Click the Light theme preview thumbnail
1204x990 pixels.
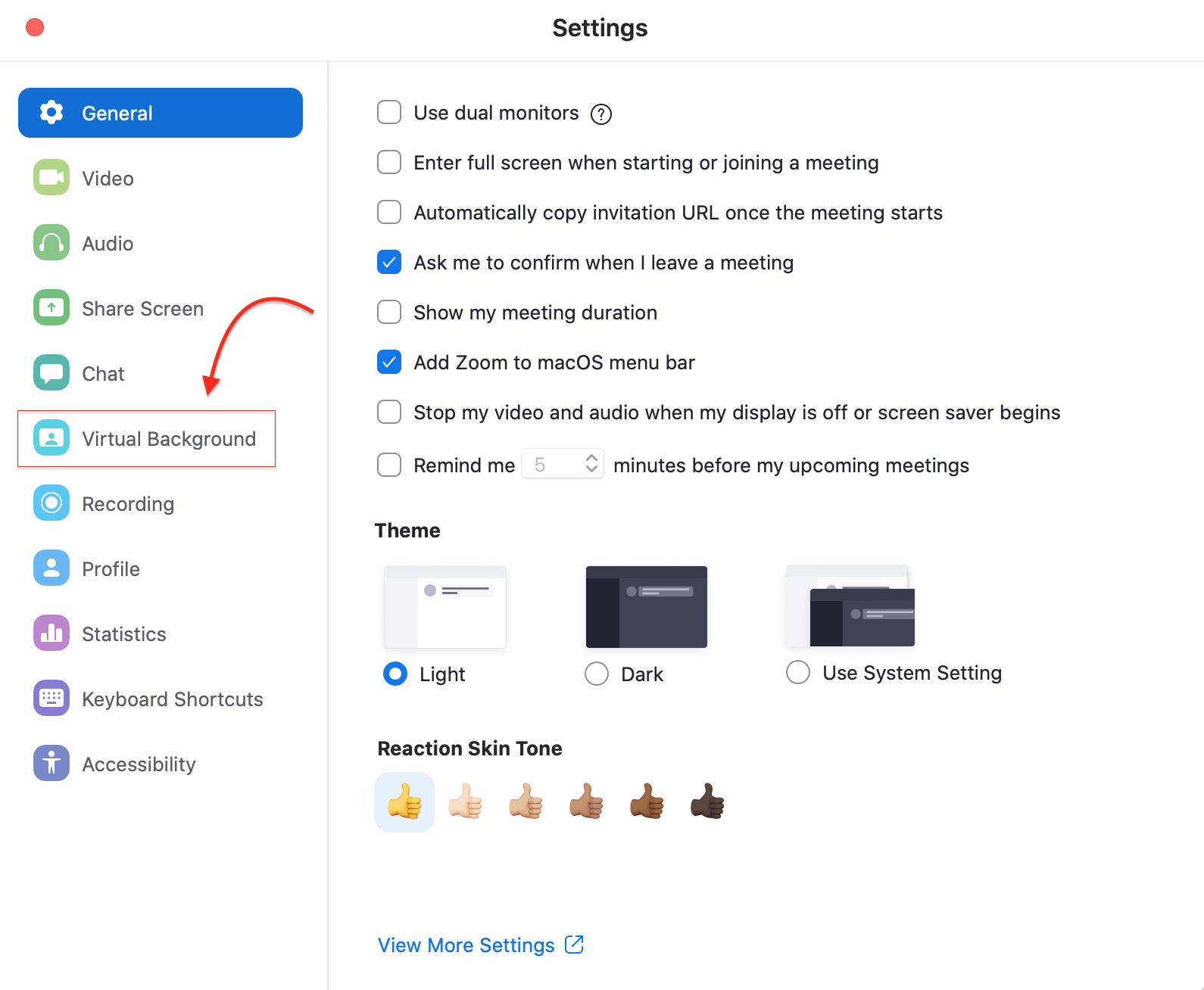445,607
